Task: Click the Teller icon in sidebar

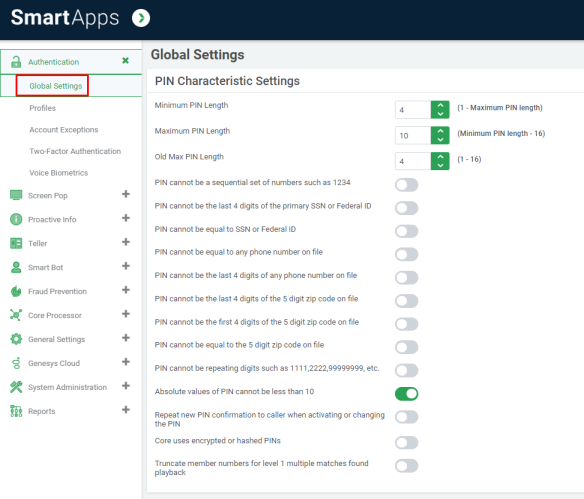Action: point(16,243)
